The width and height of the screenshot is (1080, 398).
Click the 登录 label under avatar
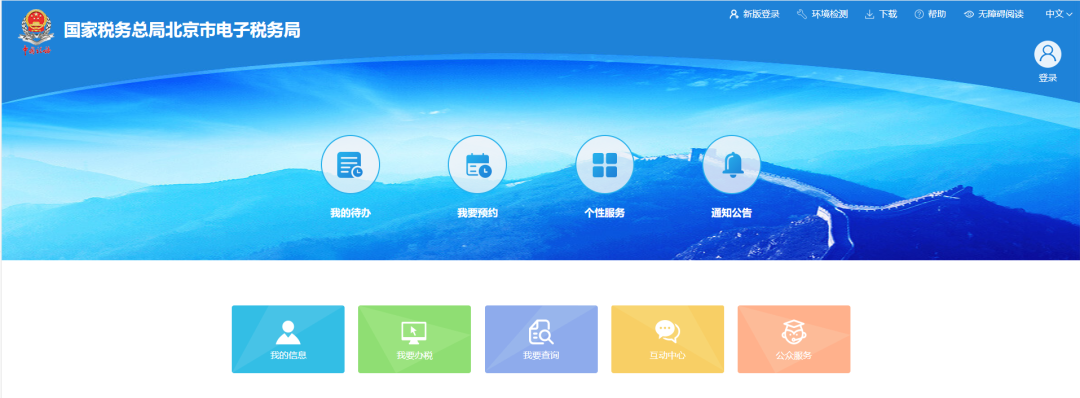click(x=1048, y=78)
